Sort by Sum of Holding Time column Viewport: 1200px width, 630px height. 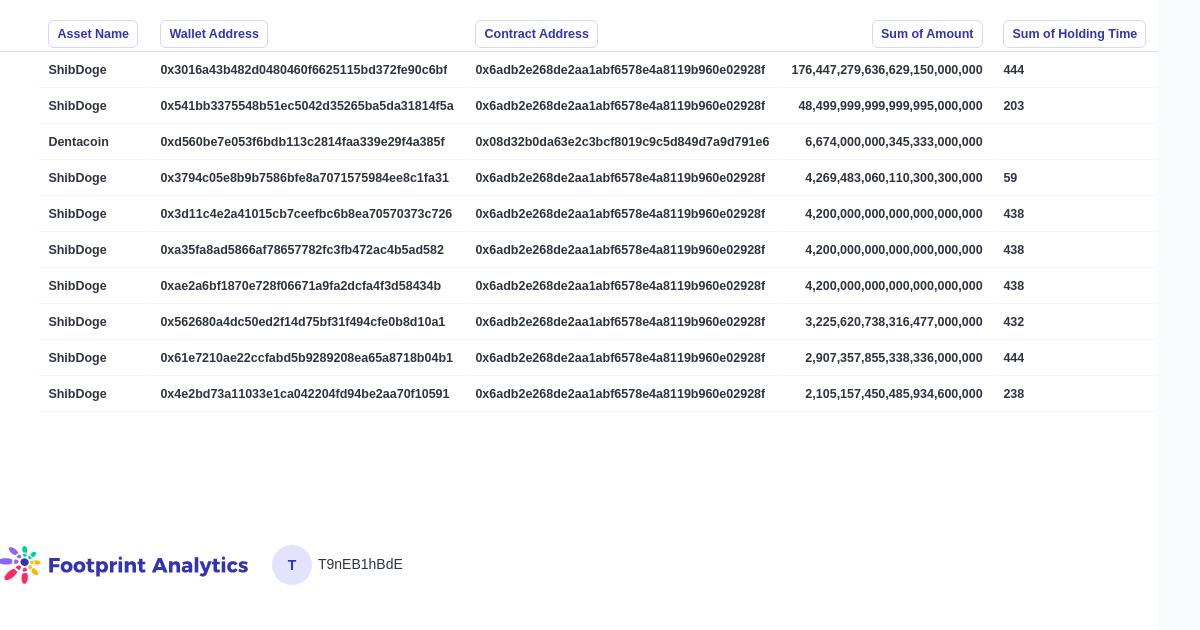tap(1074, 34)
